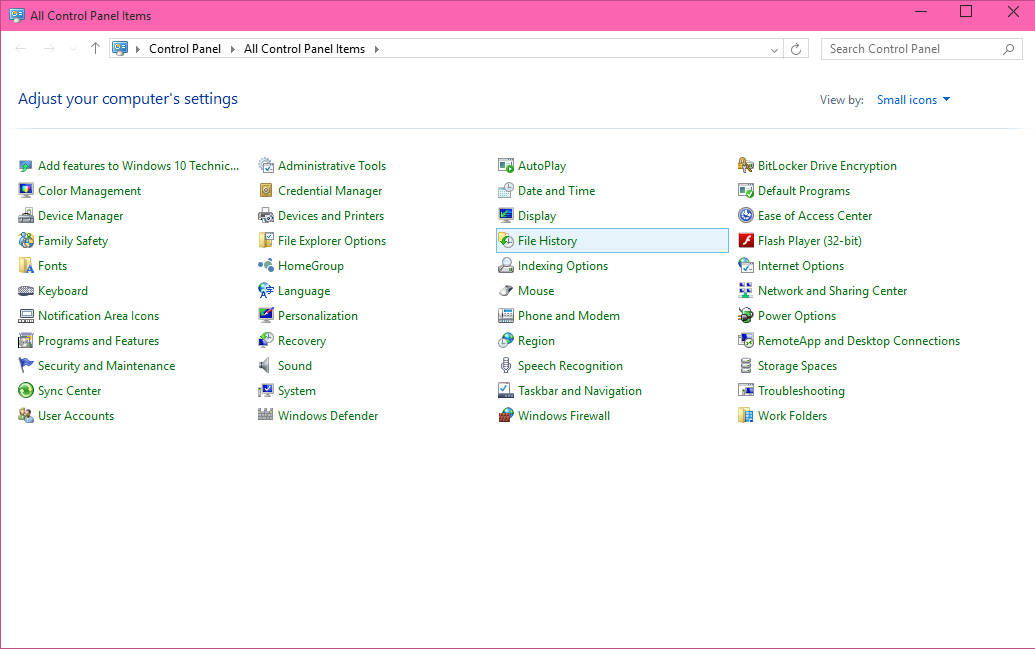Go up one level with the up arrow

[95, 48]
